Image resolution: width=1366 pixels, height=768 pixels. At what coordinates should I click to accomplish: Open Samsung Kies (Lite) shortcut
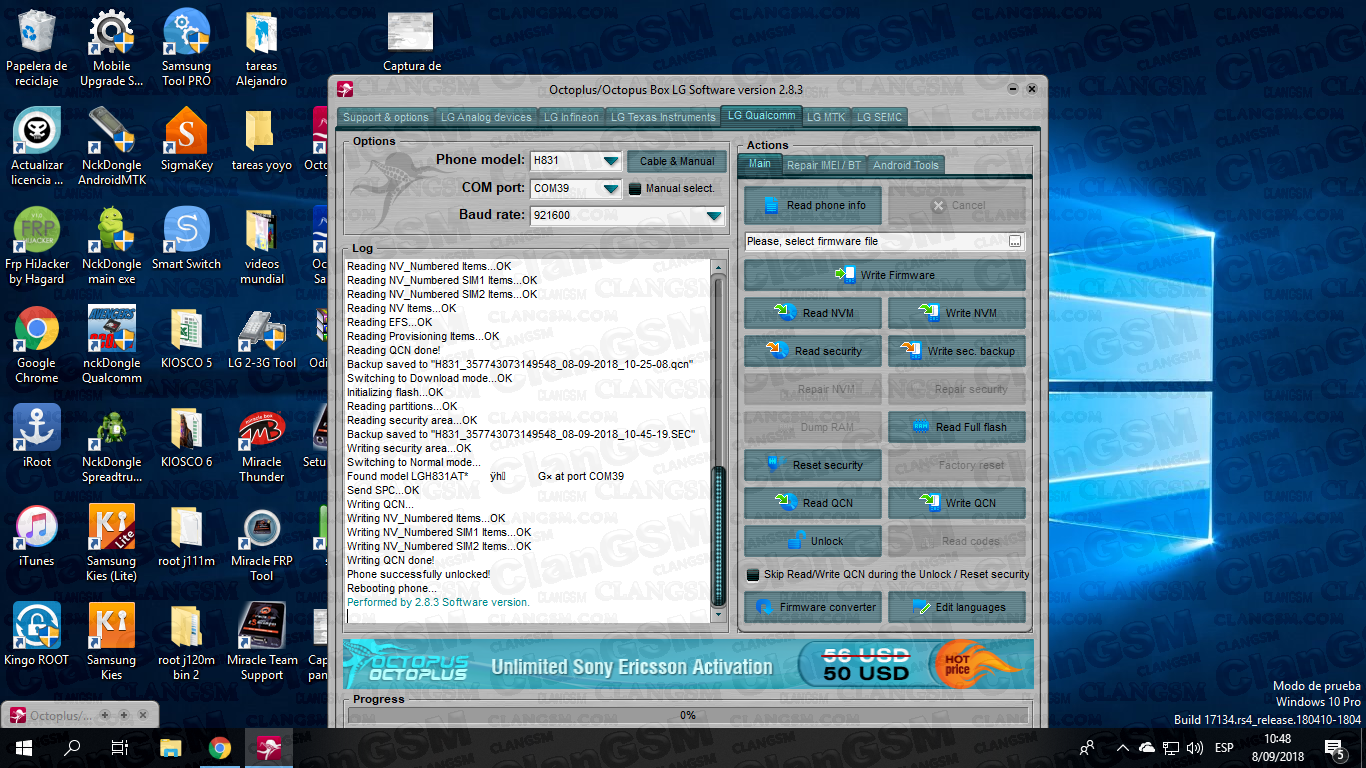112,543
